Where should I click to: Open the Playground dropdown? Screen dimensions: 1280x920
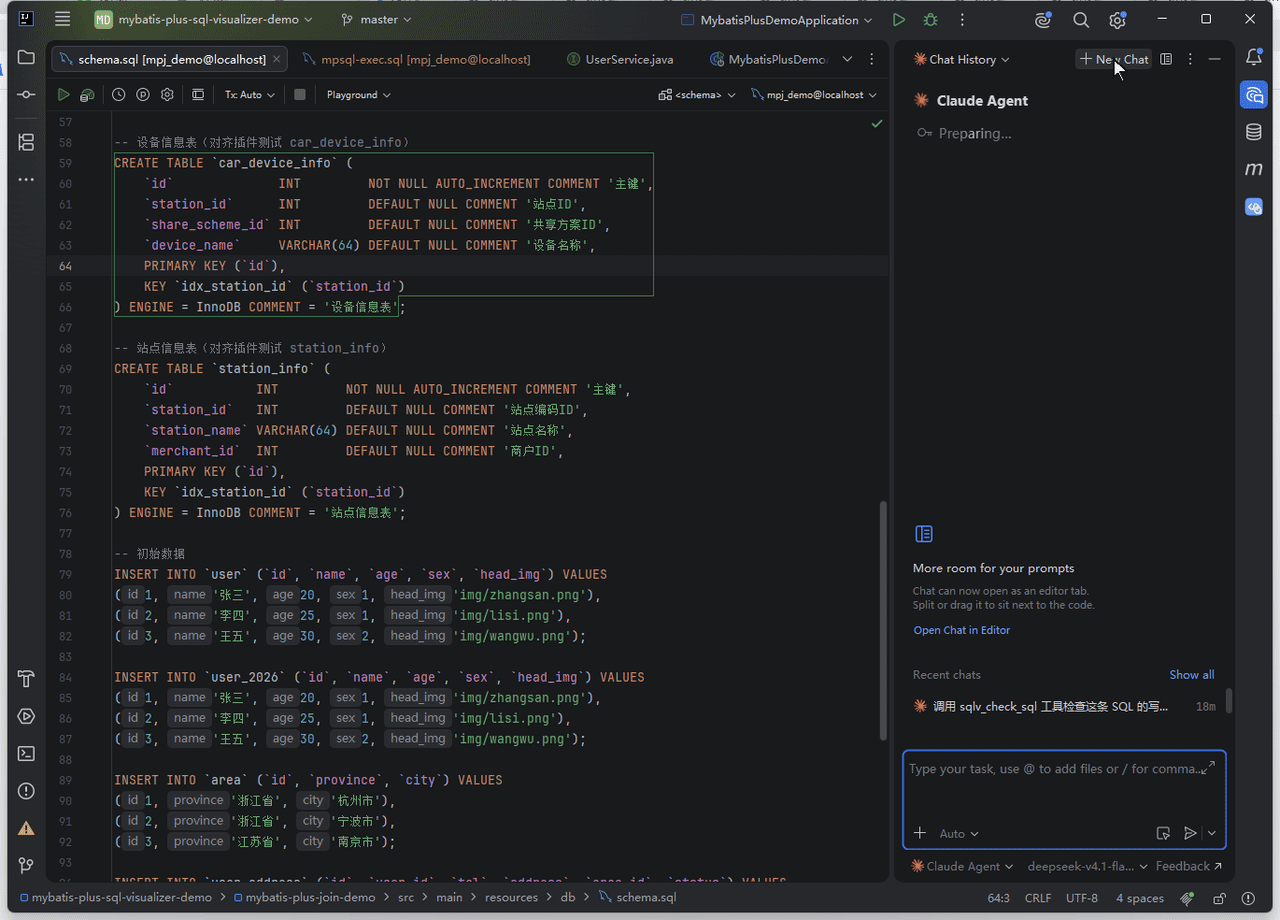click(358, 95)
